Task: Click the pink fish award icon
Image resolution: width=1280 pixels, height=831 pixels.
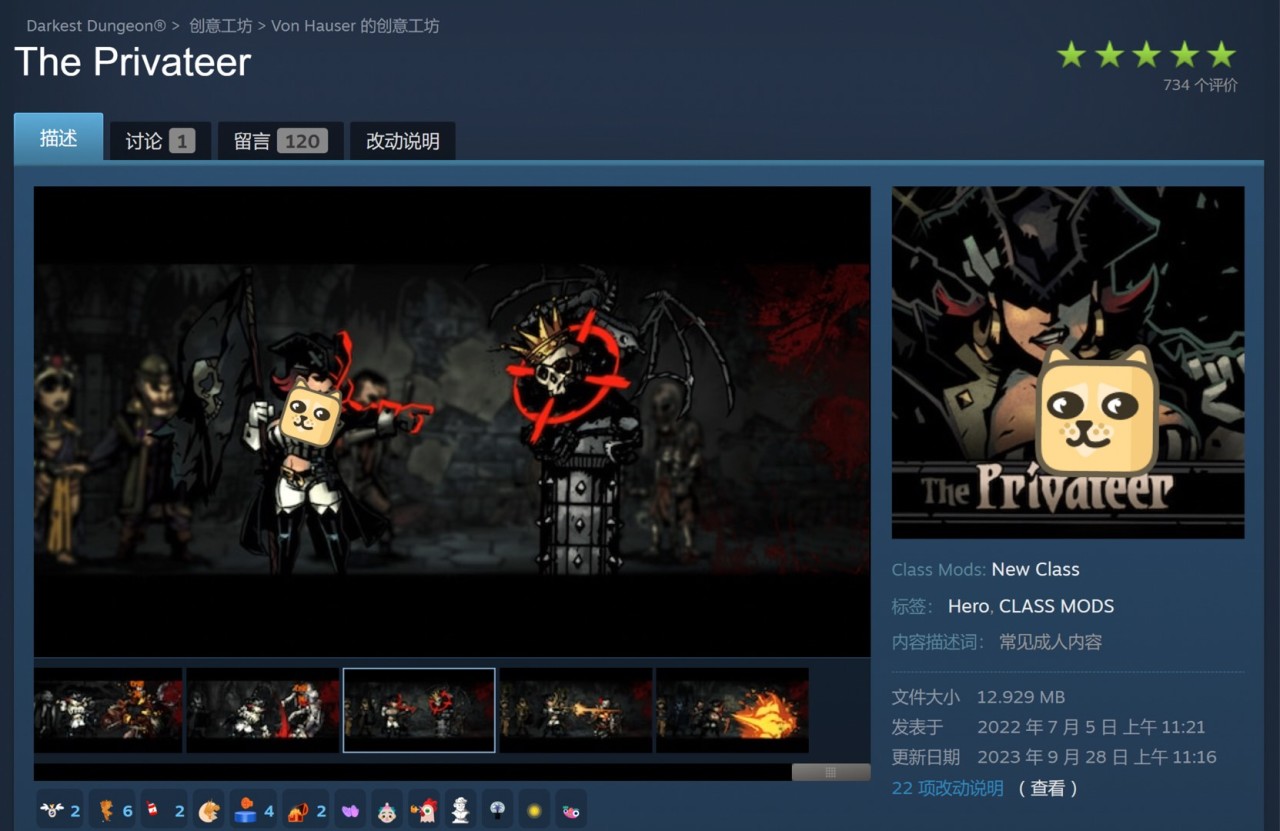Action: [x=570, y=810]
